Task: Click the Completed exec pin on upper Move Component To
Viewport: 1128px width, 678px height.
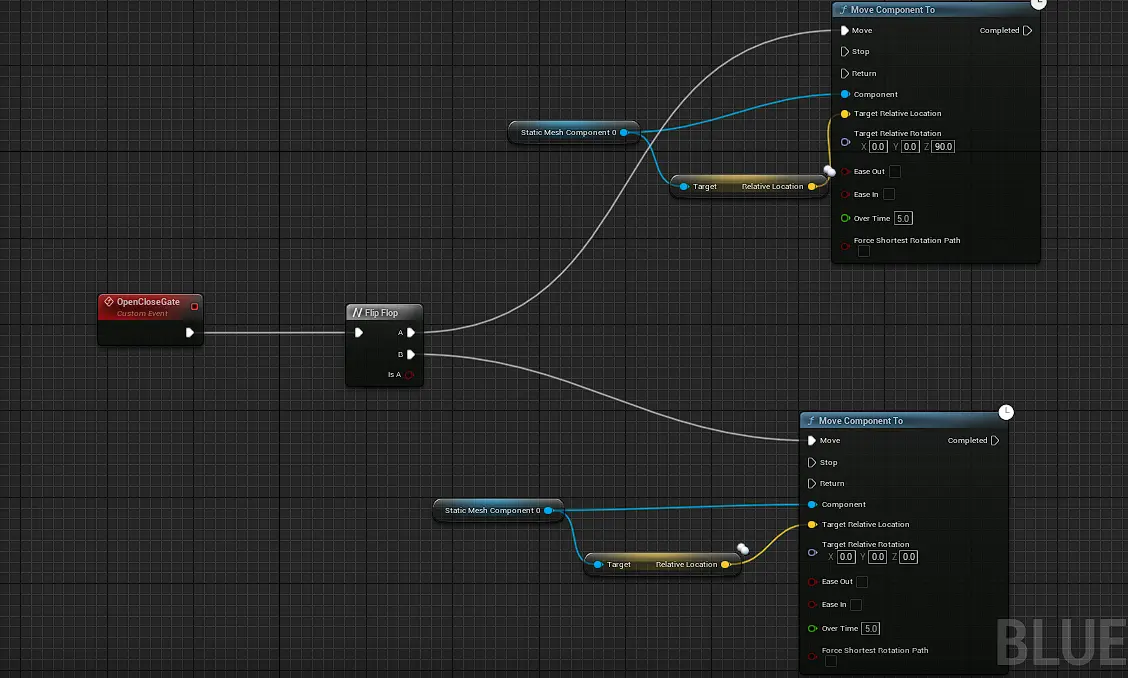Action: 1027,31
